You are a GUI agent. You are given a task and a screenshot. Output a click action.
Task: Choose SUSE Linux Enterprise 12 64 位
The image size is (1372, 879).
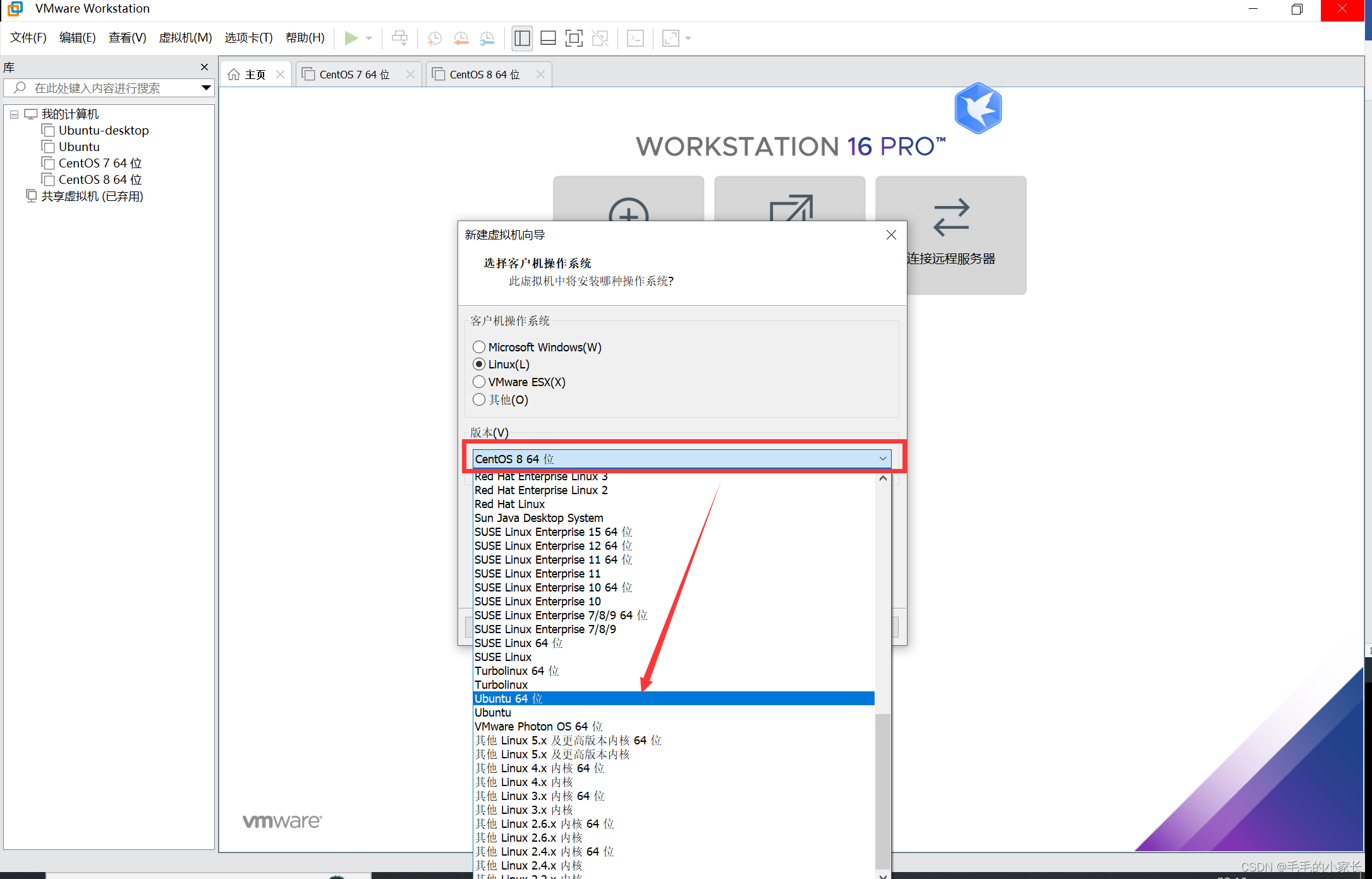(674, 546)
